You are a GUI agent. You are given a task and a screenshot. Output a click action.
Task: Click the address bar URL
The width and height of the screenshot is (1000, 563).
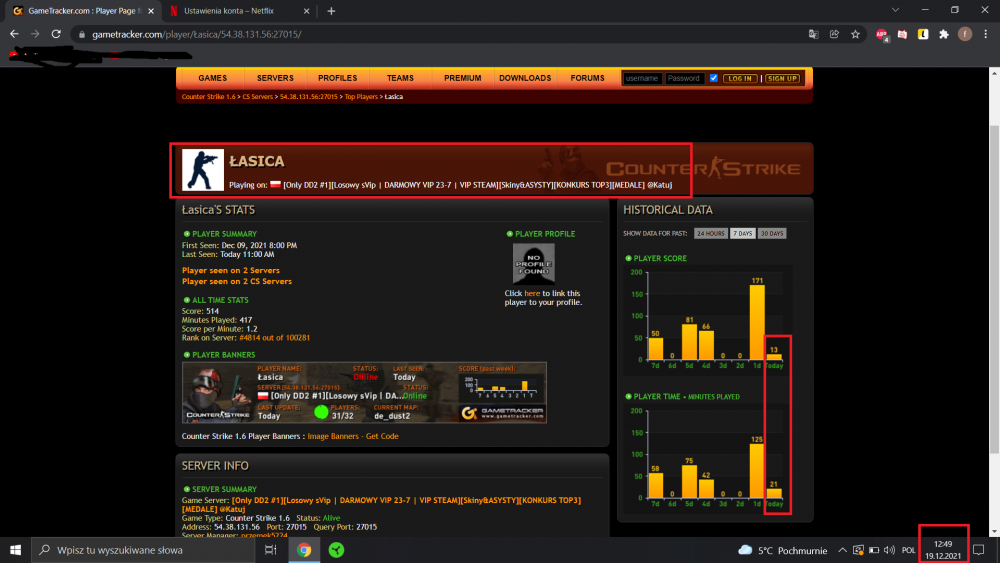click(196, 34)
